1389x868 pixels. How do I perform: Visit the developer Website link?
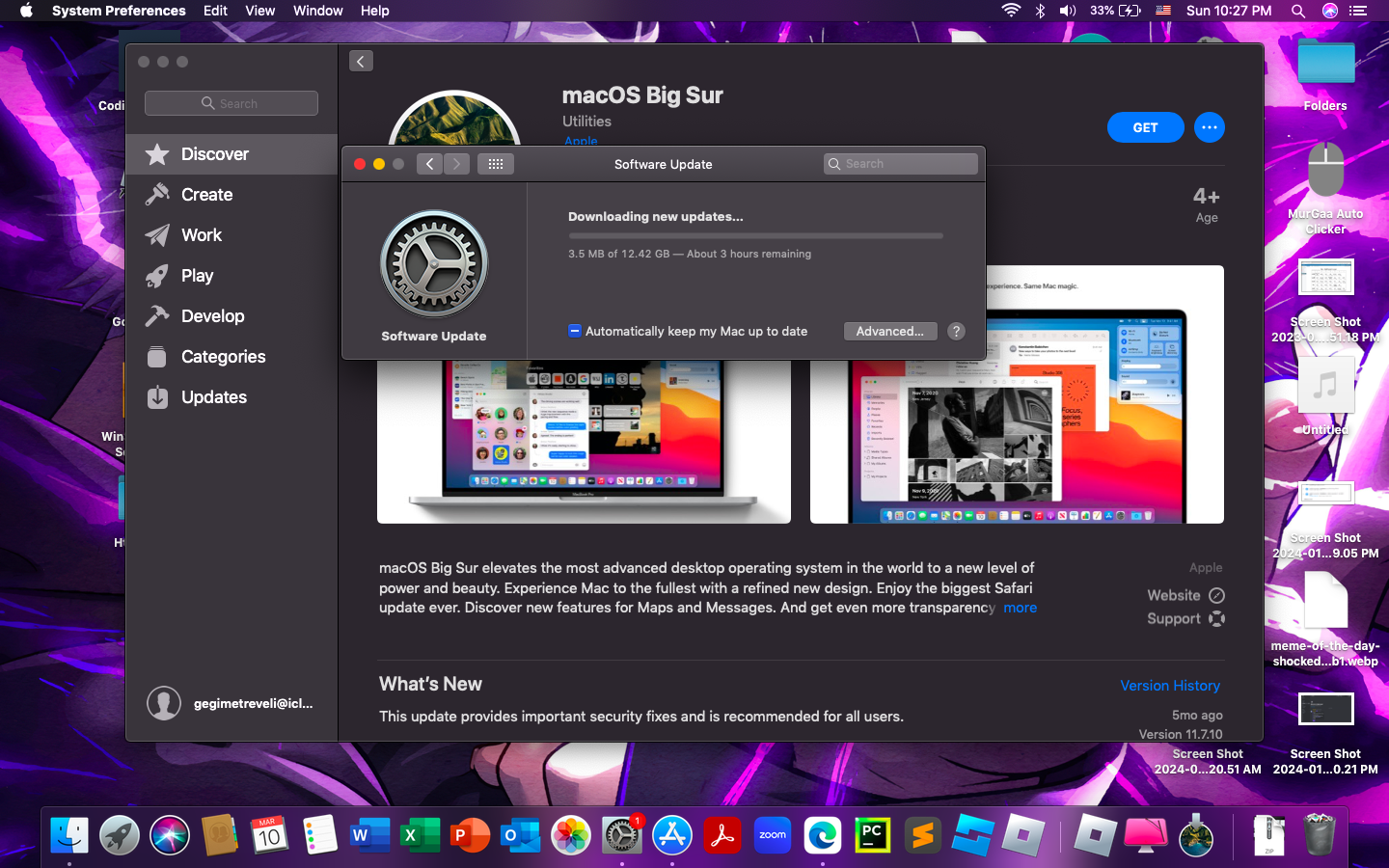[1185, 596]
